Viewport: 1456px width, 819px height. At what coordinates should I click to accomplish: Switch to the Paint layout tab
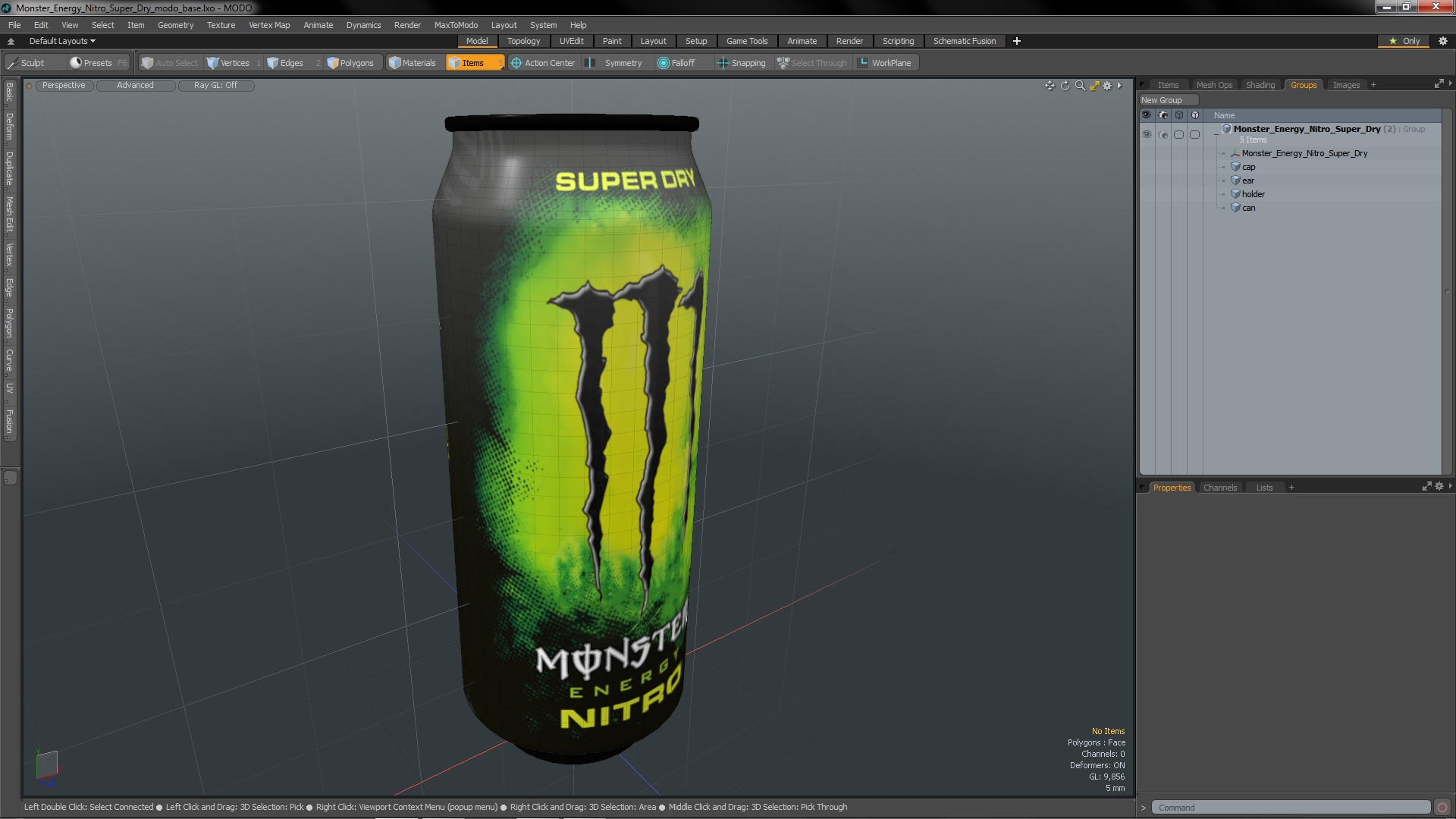[x=612, y=41]
